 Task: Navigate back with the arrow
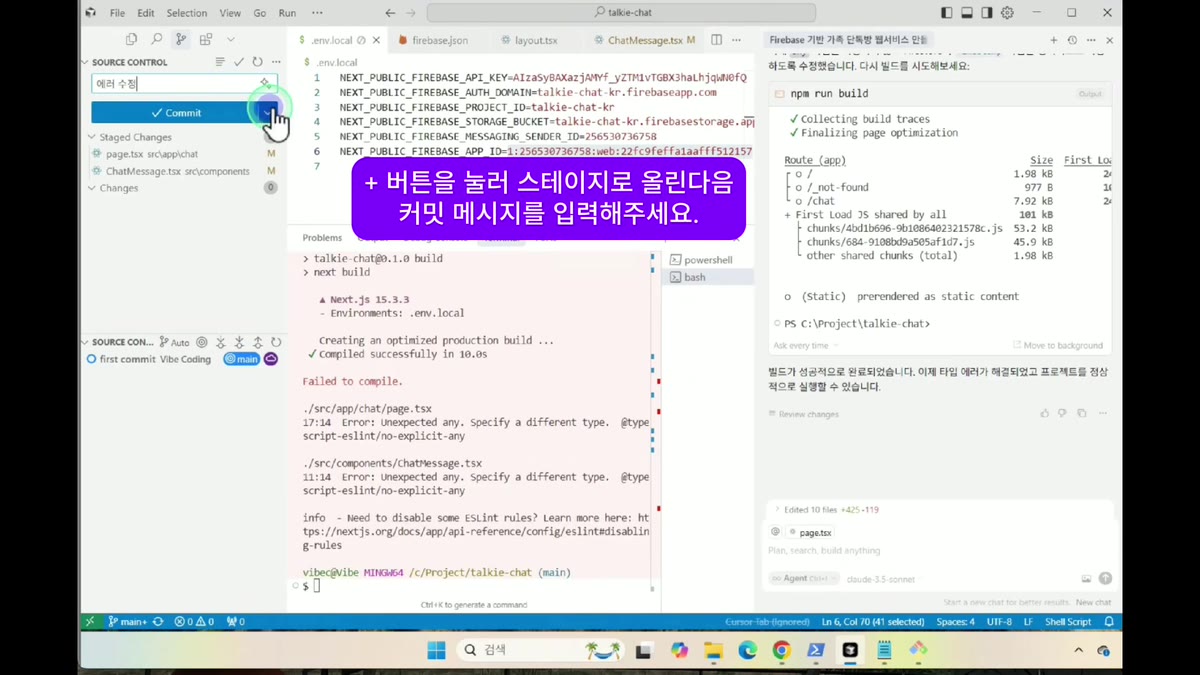pos(390,13)
